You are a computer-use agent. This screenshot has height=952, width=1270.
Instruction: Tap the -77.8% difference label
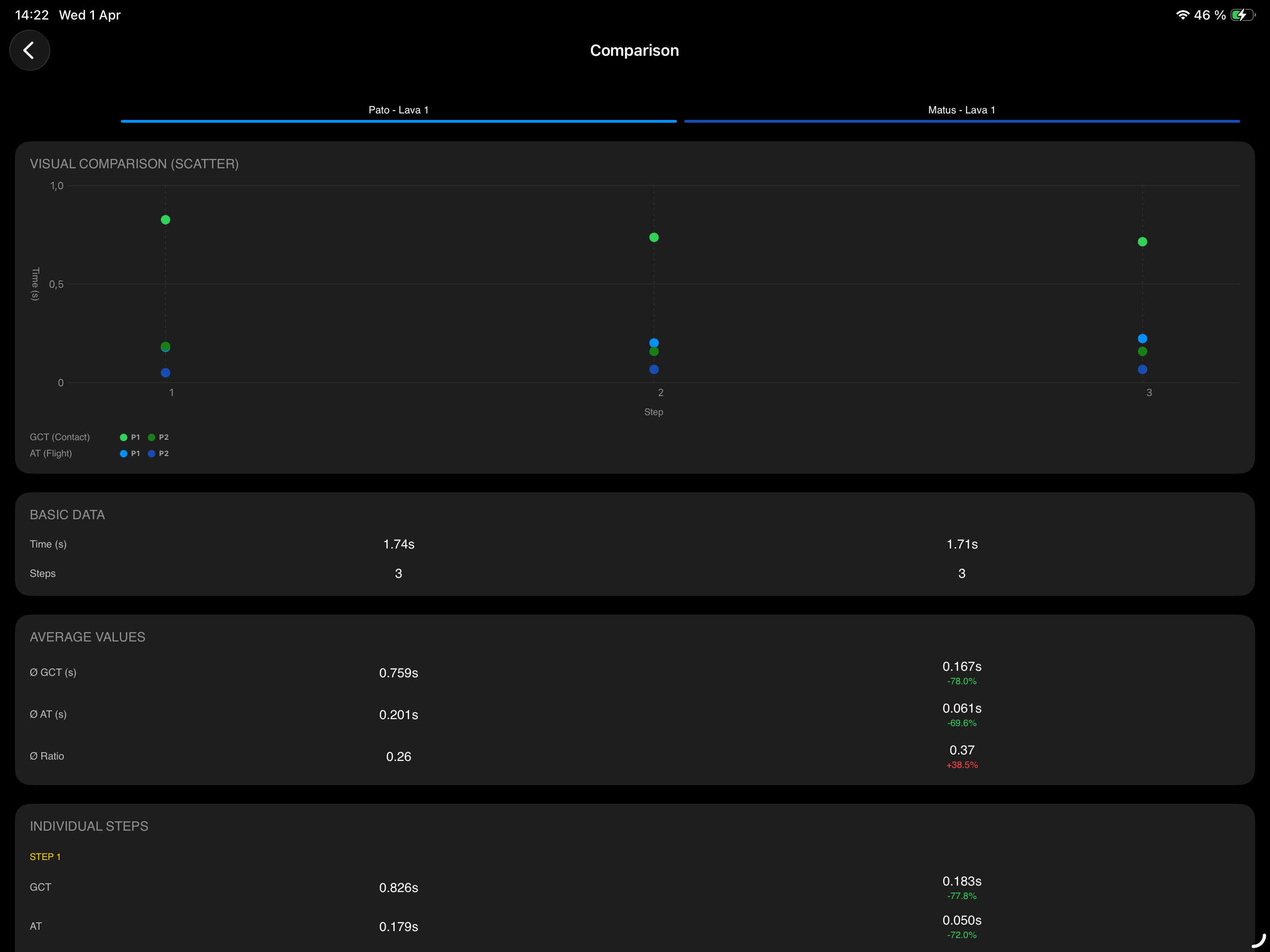962,896
